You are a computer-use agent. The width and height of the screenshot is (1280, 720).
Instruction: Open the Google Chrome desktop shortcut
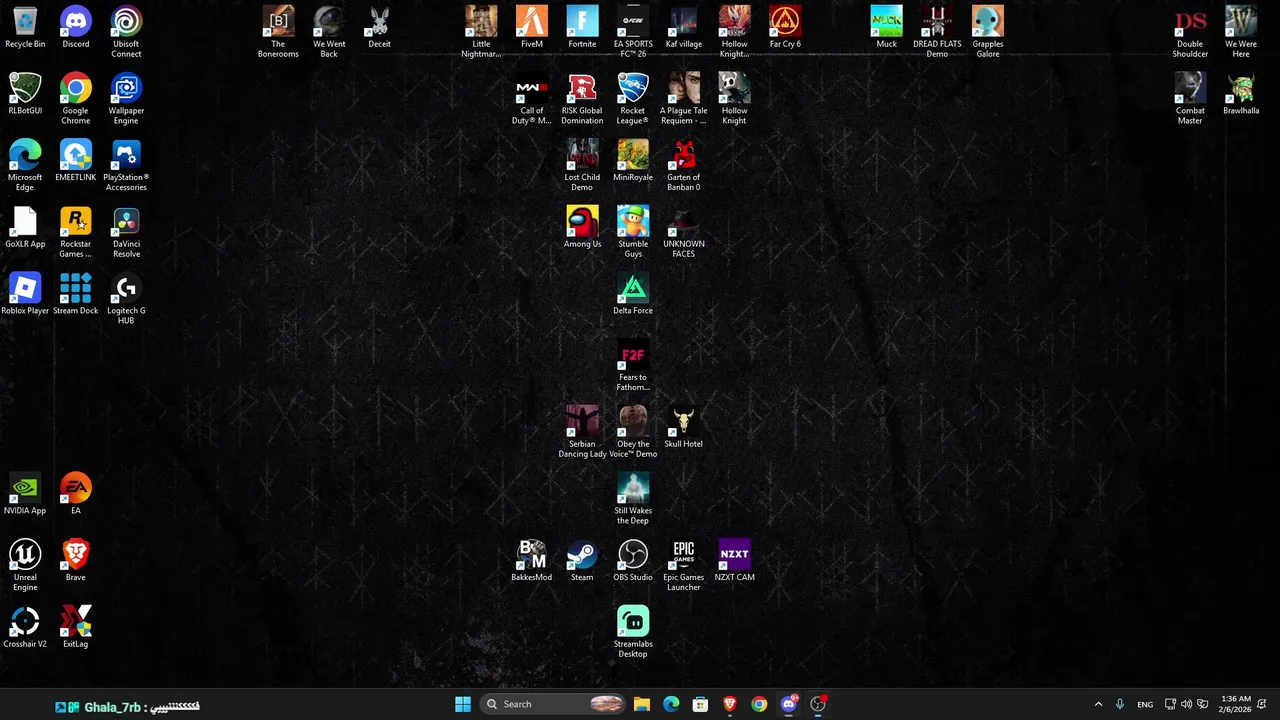pos(76,98)
